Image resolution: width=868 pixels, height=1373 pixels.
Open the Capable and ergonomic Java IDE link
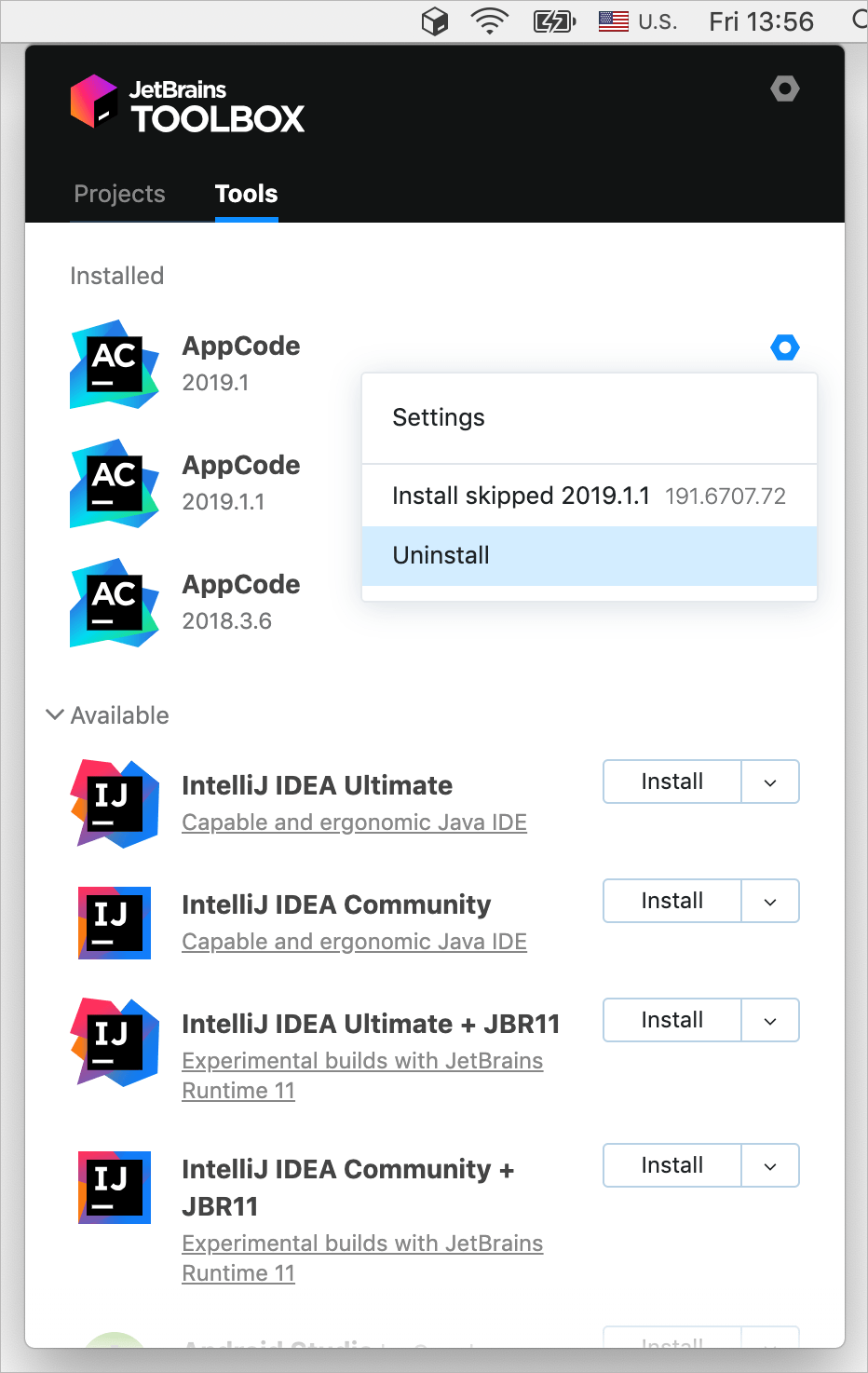pos(354,822)
